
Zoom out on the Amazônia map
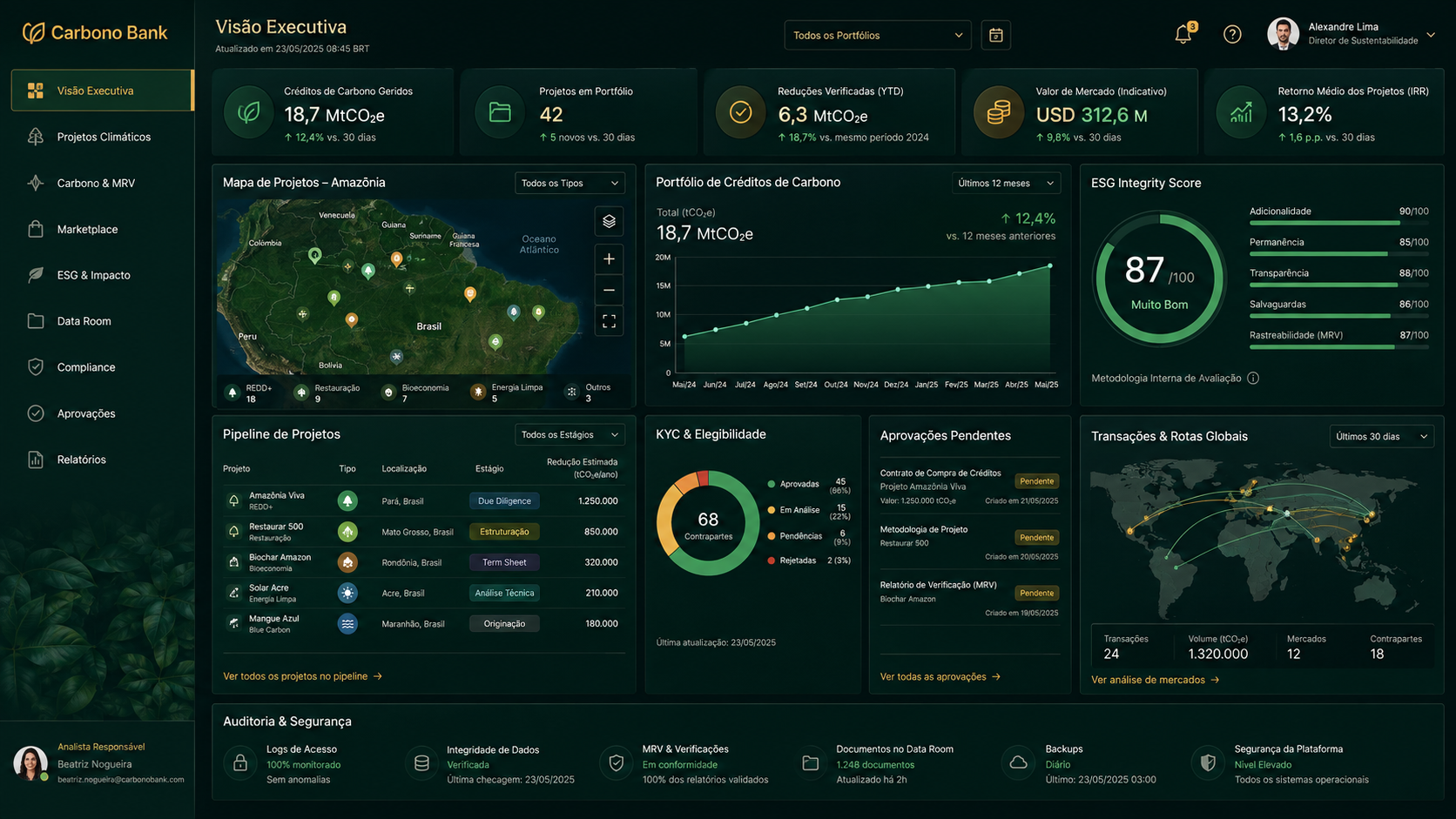(609, 290)
